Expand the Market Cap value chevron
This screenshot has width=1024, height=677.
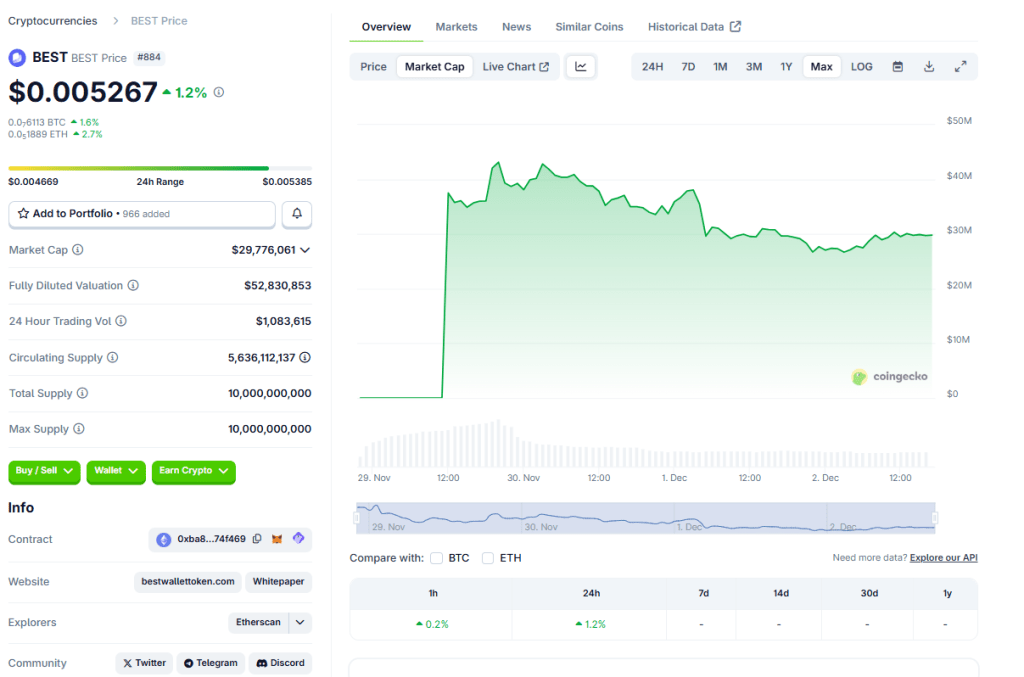pos(305,250)
